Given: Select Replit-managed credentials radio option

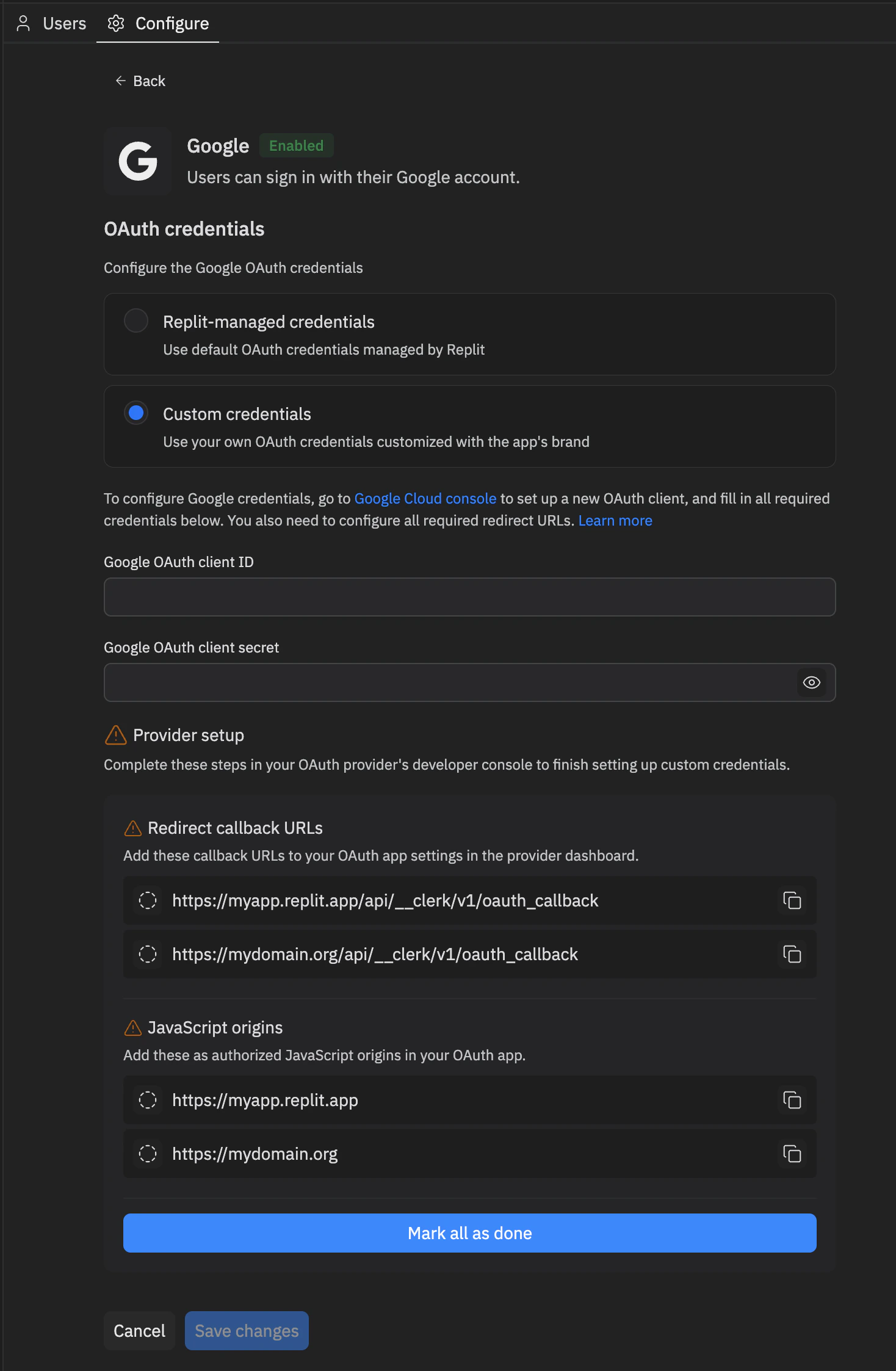Looking at the screenshot, I should pyautogui.click(x=136, y=320).
